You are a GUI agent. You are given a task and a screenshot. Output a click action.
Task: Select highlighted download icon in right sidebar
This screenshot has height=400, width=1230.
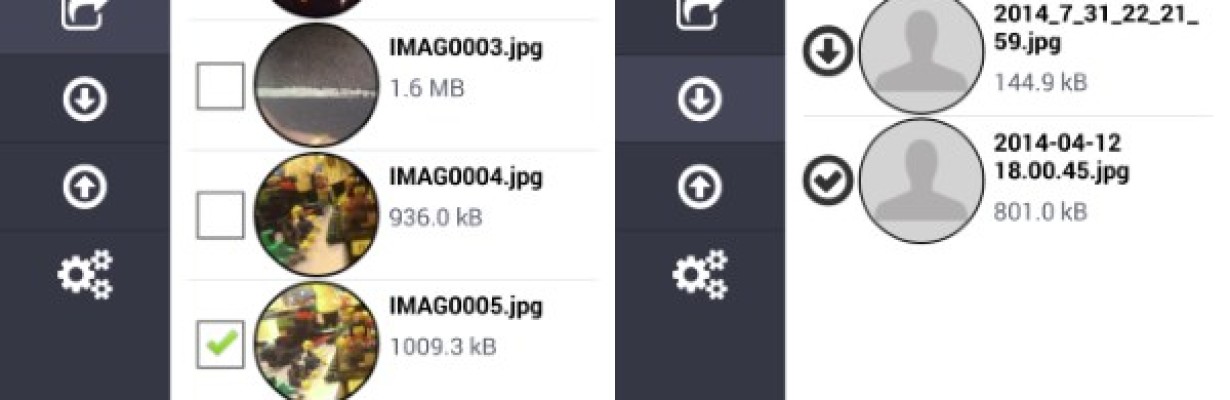pyautogui.click(x=700, y=100)
